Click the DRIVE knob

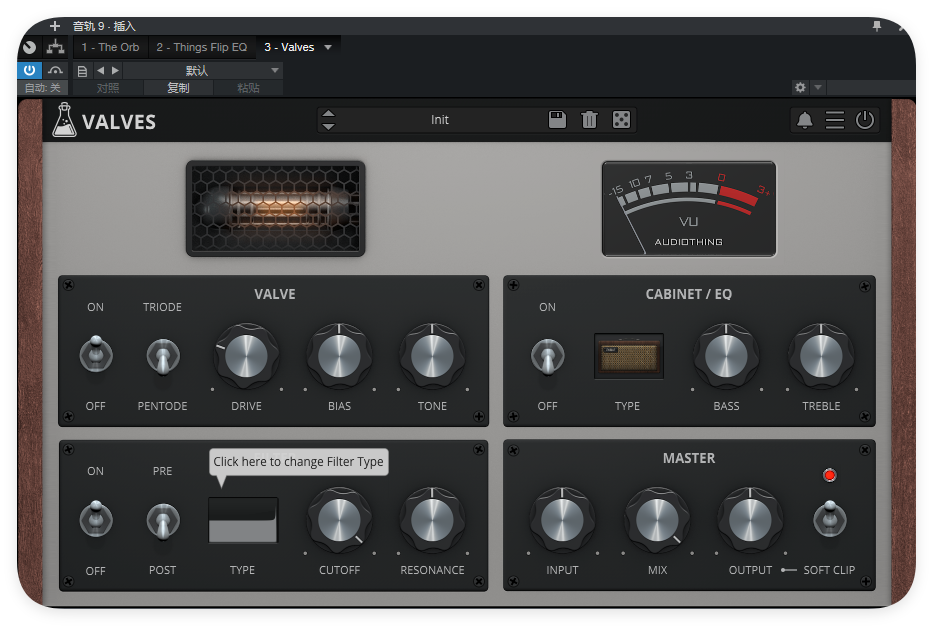pos(246,356)
